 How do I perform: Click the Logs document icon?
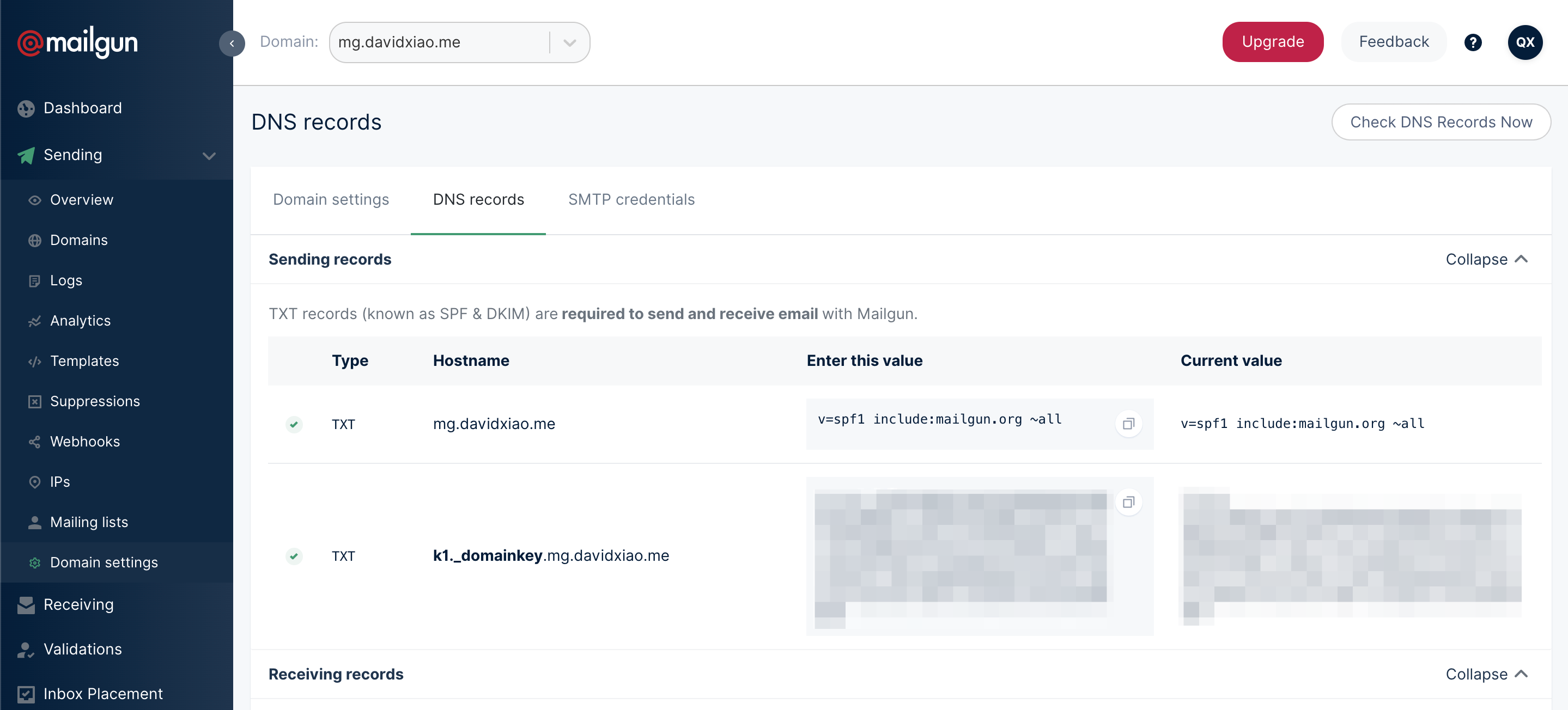35,280
